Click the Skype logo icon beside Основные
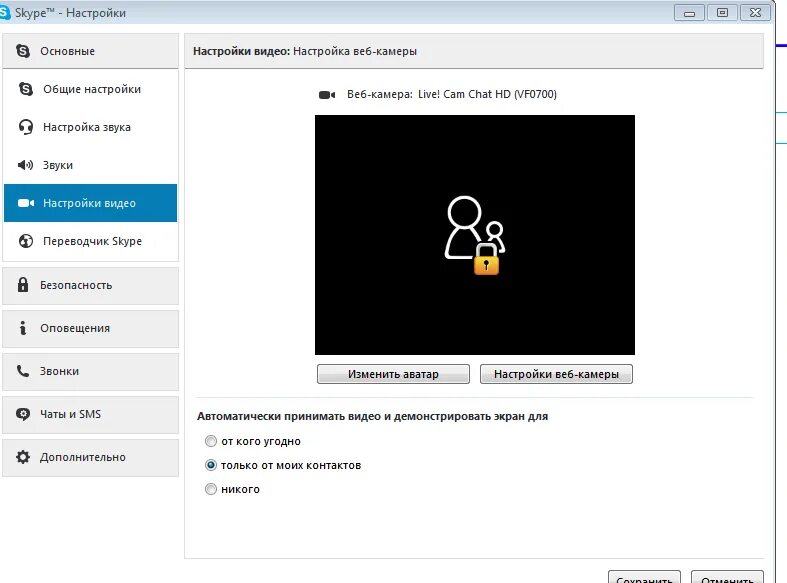The width and height of the screenshot is (787, 583). click(x=23, y=51)
